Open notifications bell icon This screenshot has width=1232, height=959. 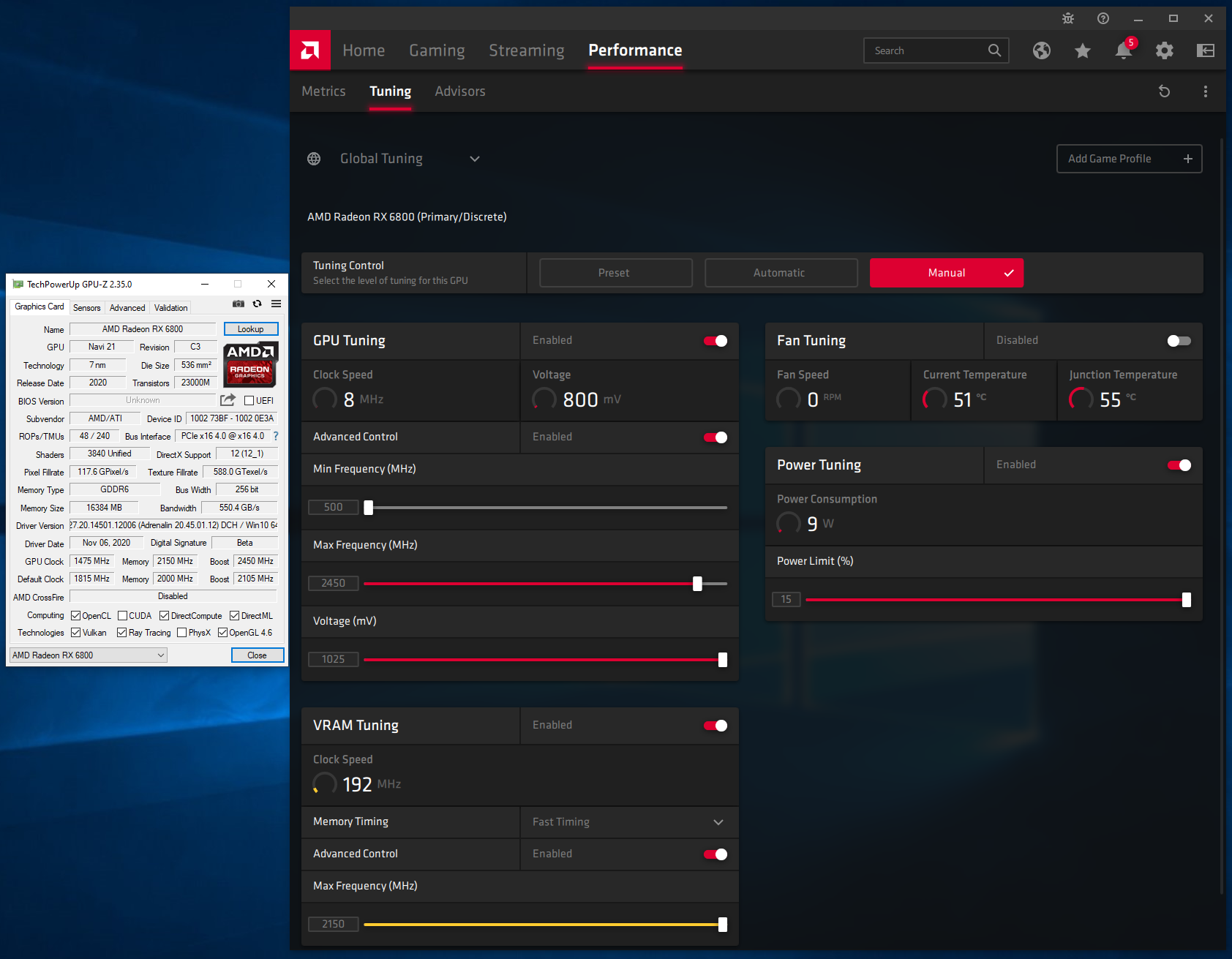pos(1124,50)
